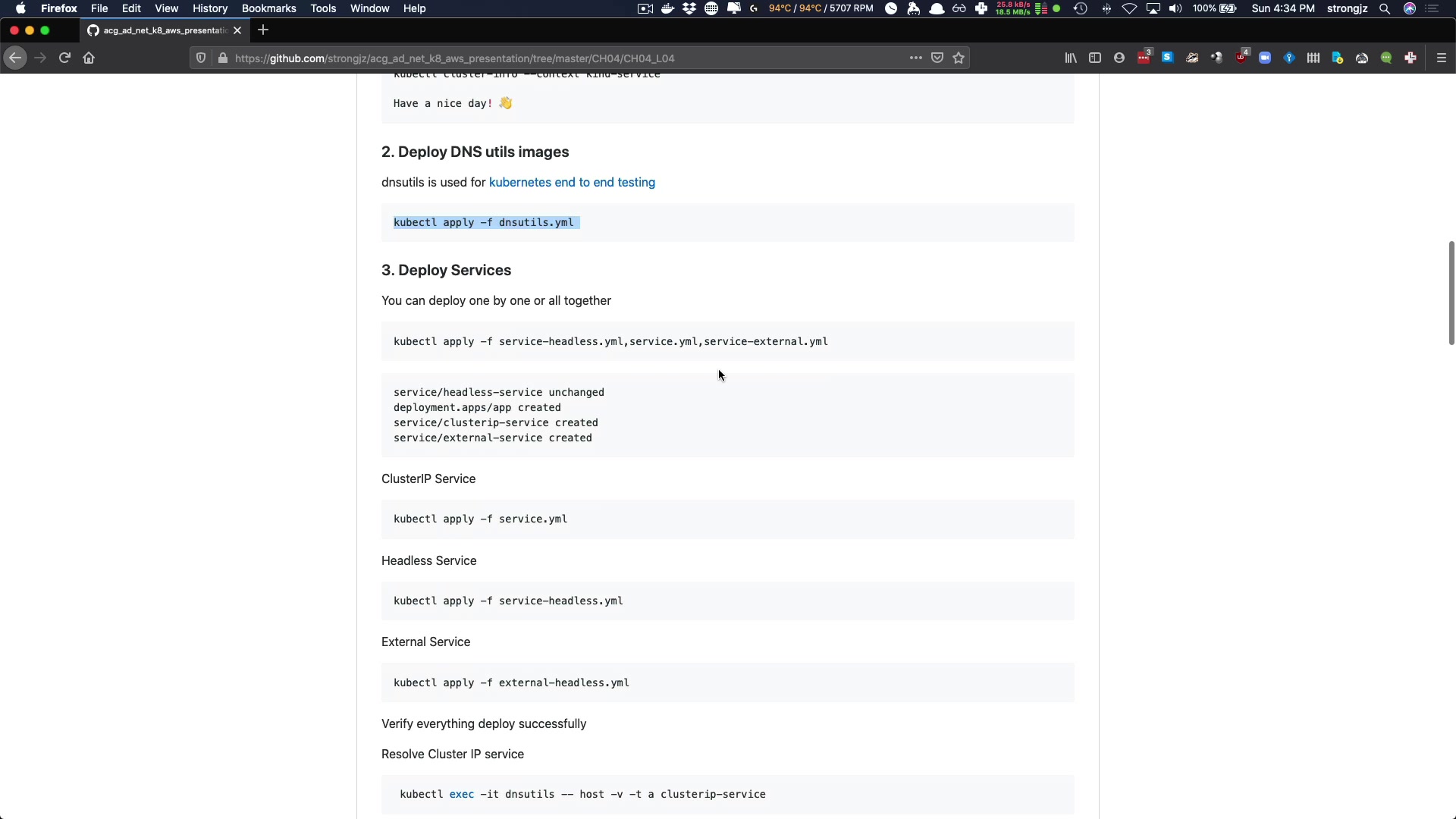Open the Bookmarks menu in the menu bar
Viewport: 1456px width, 819px height.
(268, 8)
